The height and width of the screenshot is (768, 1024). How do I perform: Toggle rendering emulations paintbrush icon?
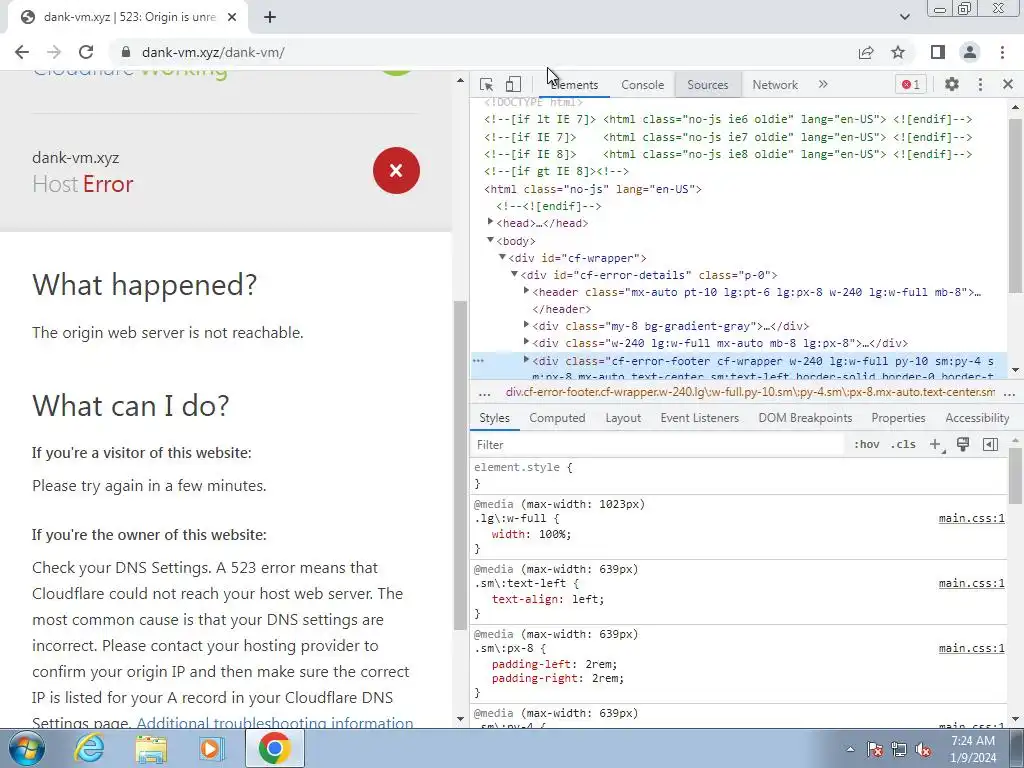pos(963,445)
